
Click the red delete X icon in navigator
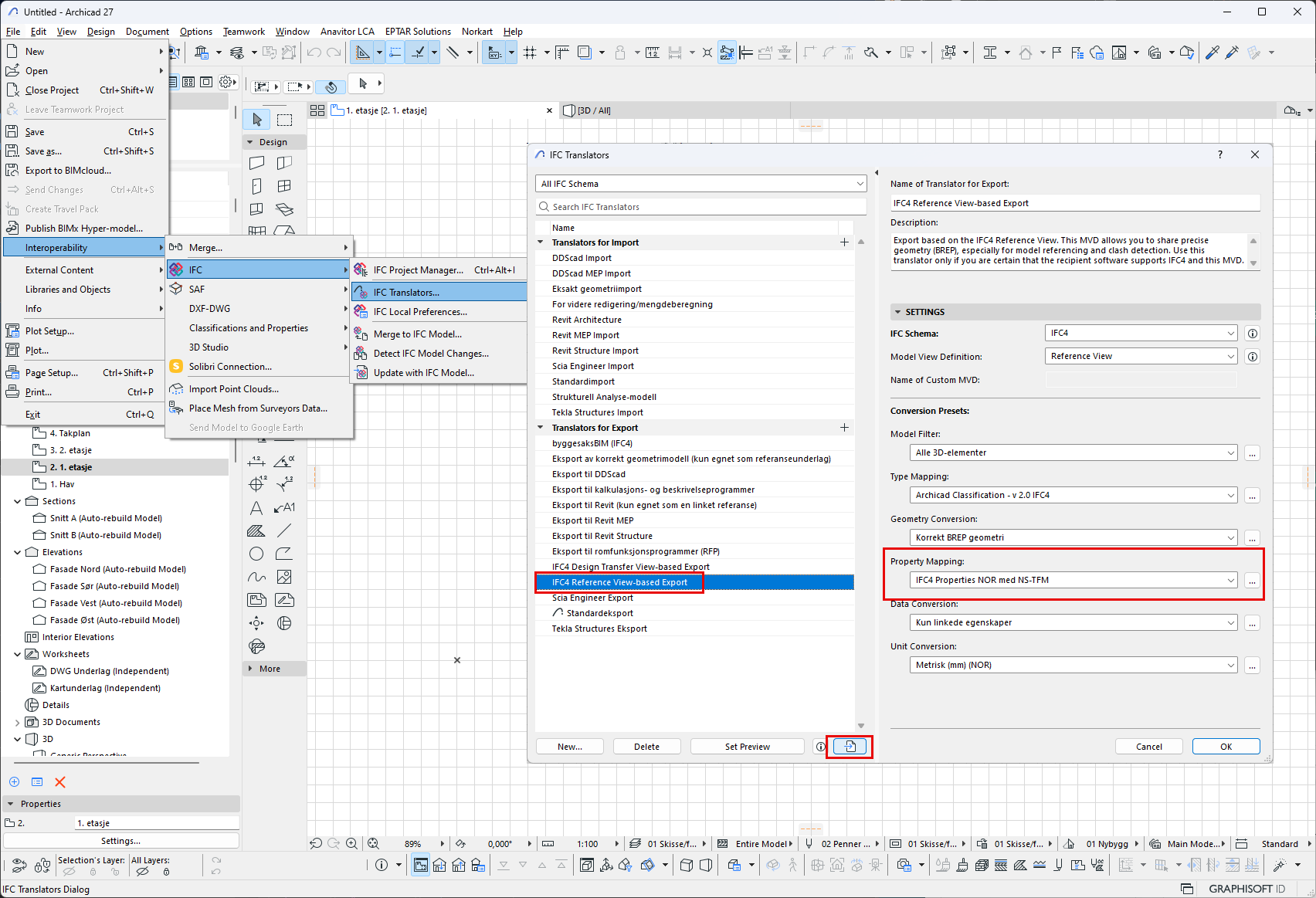coord(60,782)
